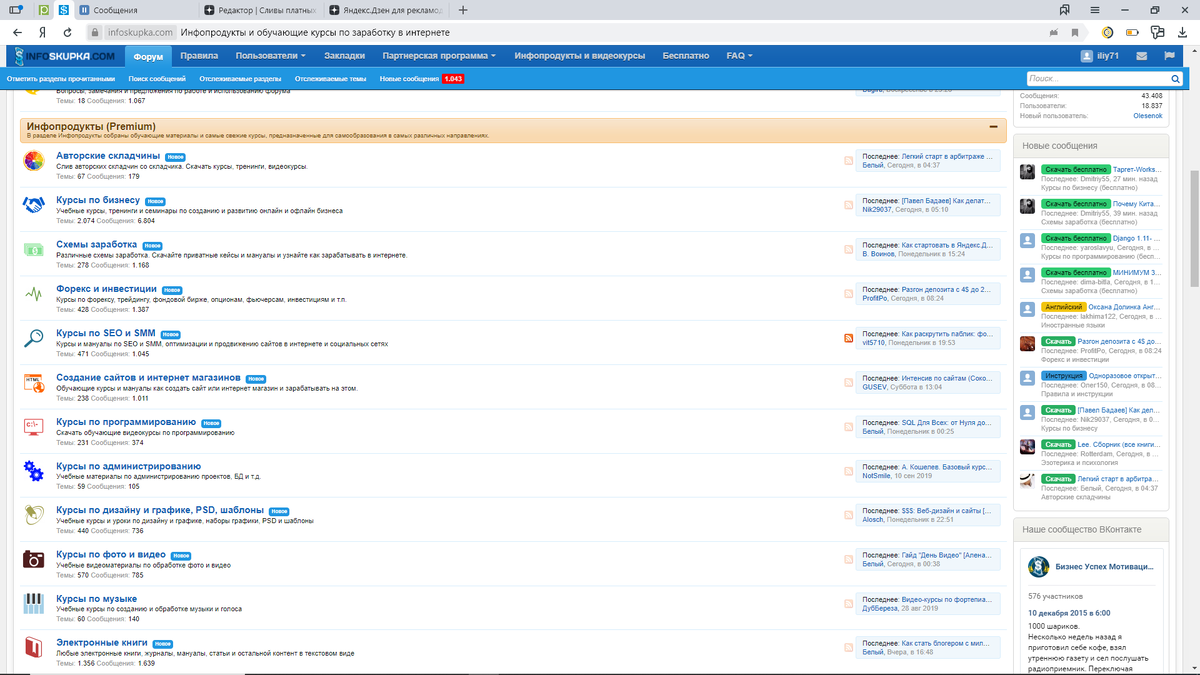This screenshot has height=675, width=1200.
Task: Click the Авторские складчины category icon
Action: 34,160
